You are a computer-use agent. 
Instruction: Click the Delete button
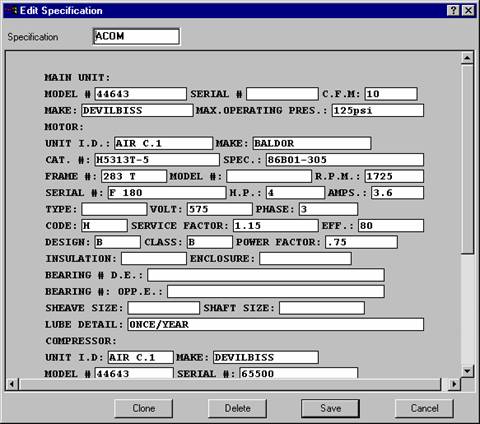click(237, 408)
